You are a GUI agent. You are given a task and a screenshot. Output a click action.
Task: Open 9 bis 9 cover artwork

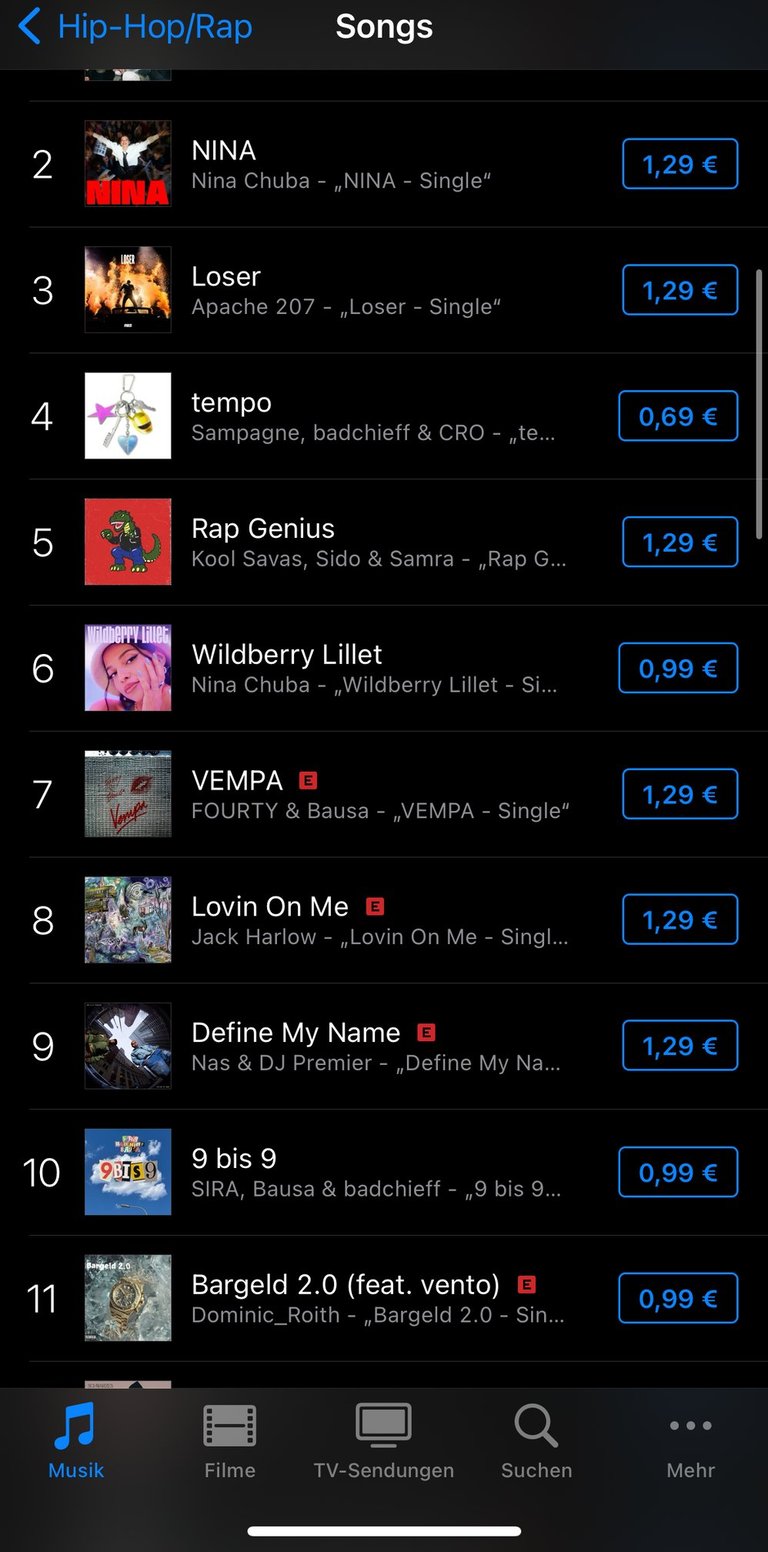pyautogui.click(x=128, y=1172)
